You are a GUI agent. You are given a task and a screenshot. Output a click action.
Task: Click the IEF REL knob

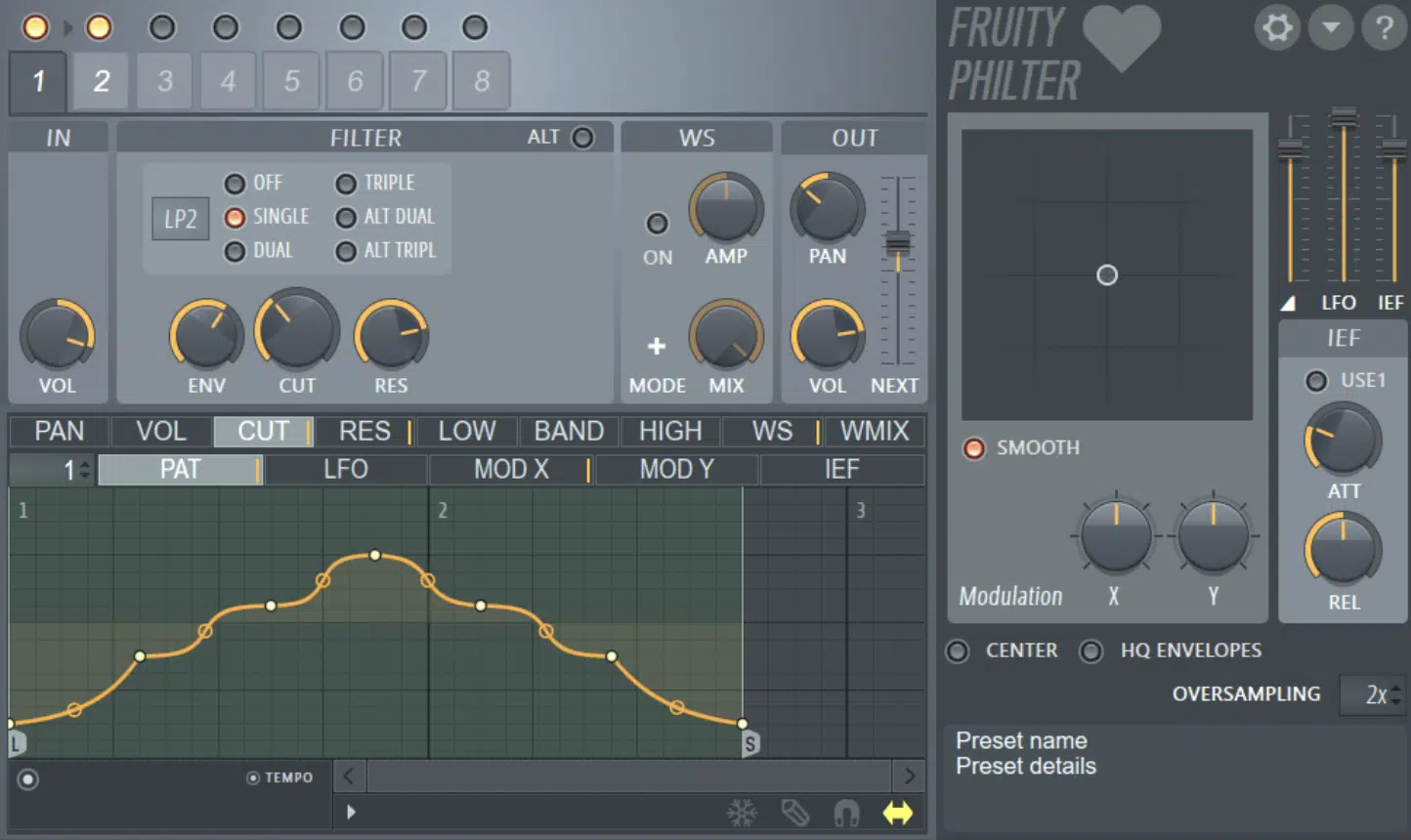tap(1344, 550)
